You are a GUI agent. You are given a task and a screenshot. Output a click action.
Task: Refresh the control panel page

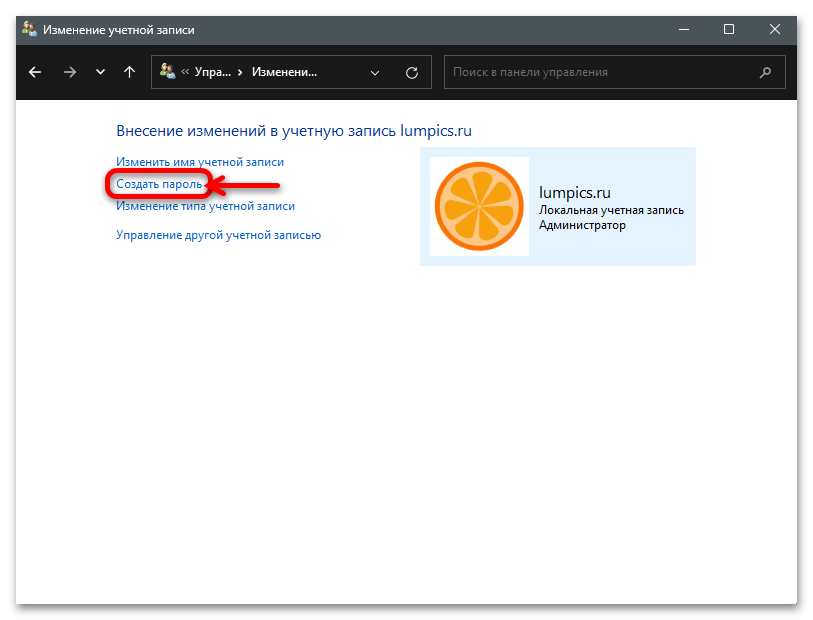(412, 73)
